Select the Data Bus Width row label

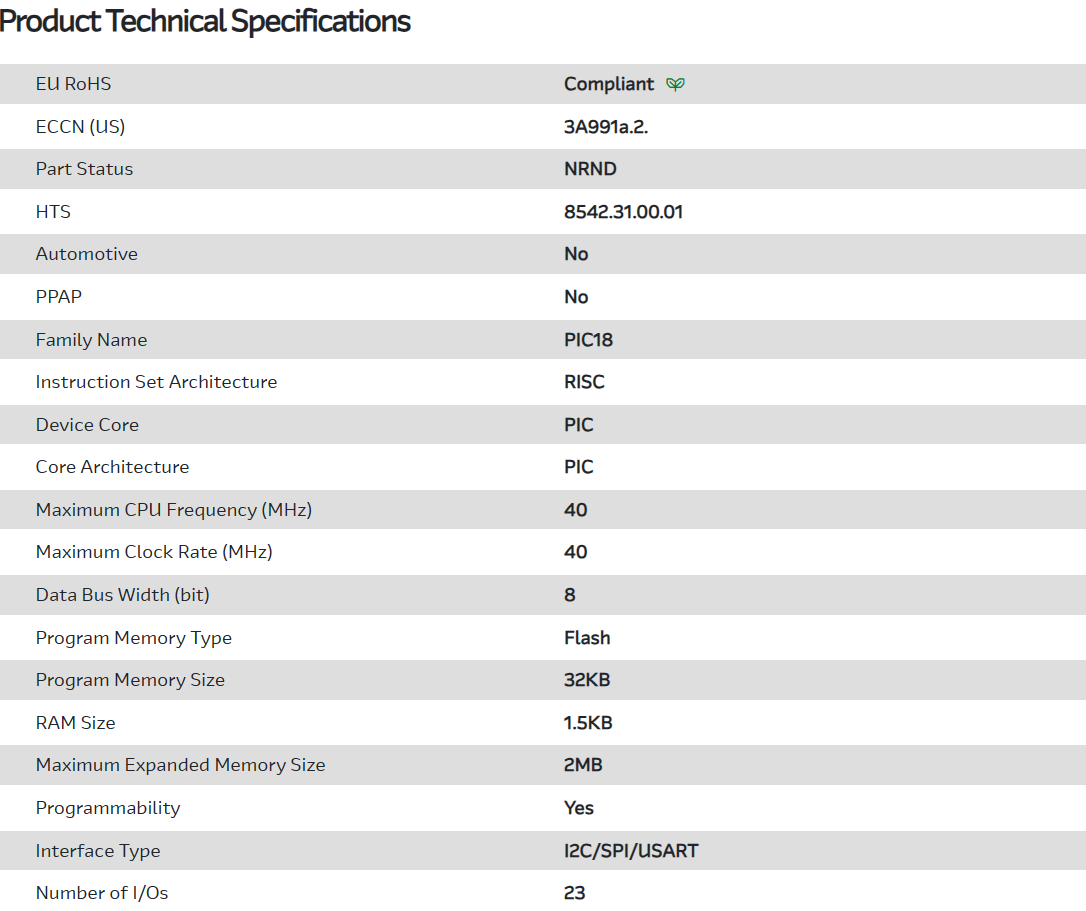pos(122,595)
